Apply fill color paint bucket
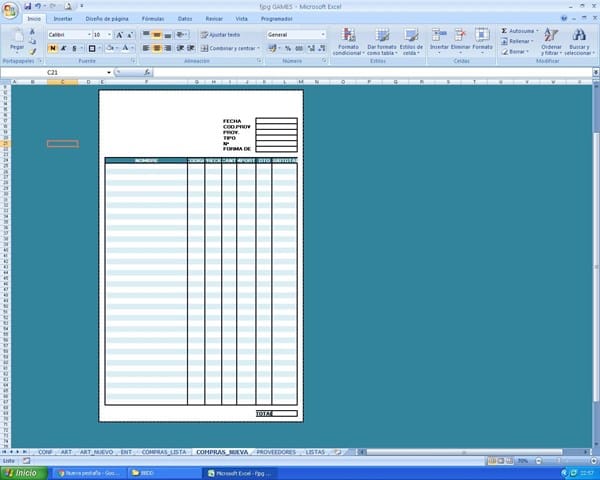600x480 pixels. 110,48
